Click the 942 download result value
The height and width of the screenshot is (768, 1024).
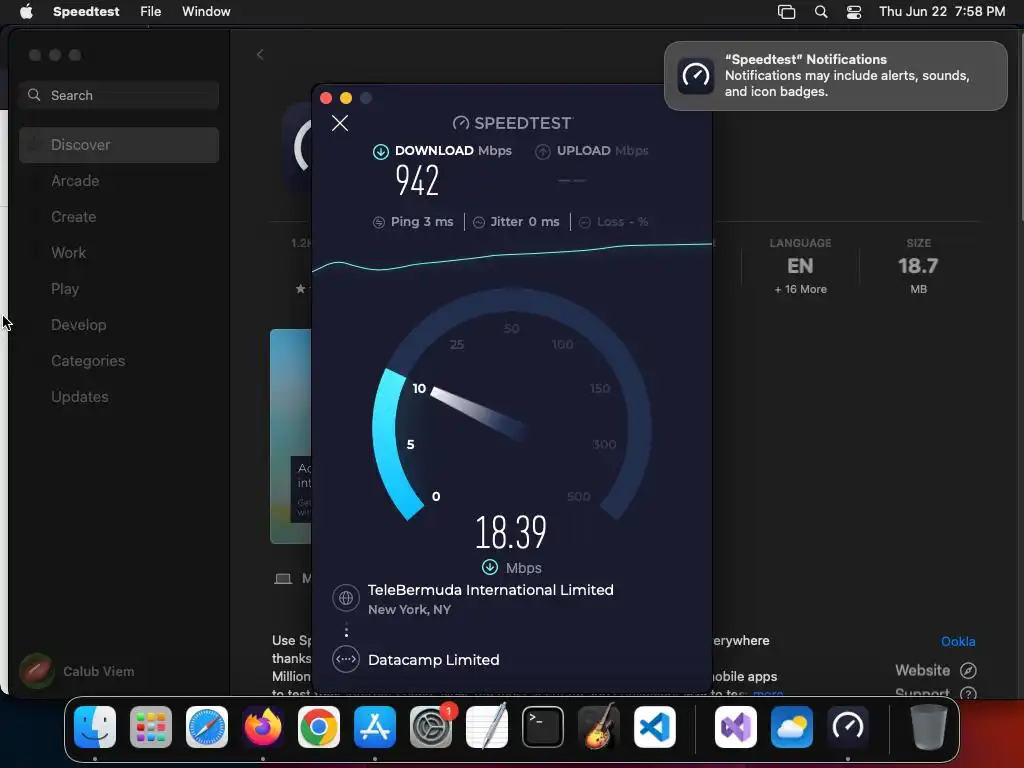[x=417, y=180]
